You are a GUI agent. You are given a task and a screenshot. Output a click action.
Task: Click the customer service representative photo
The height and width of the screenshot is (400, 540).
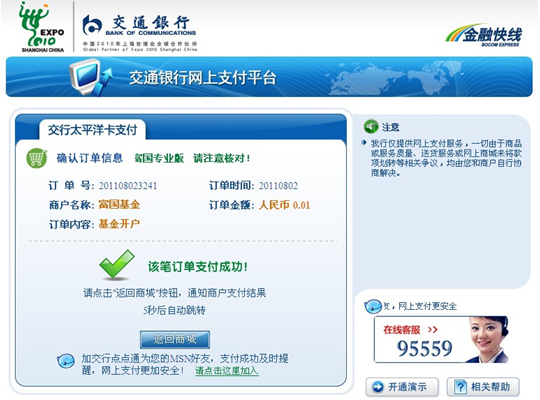click(487, 339)
